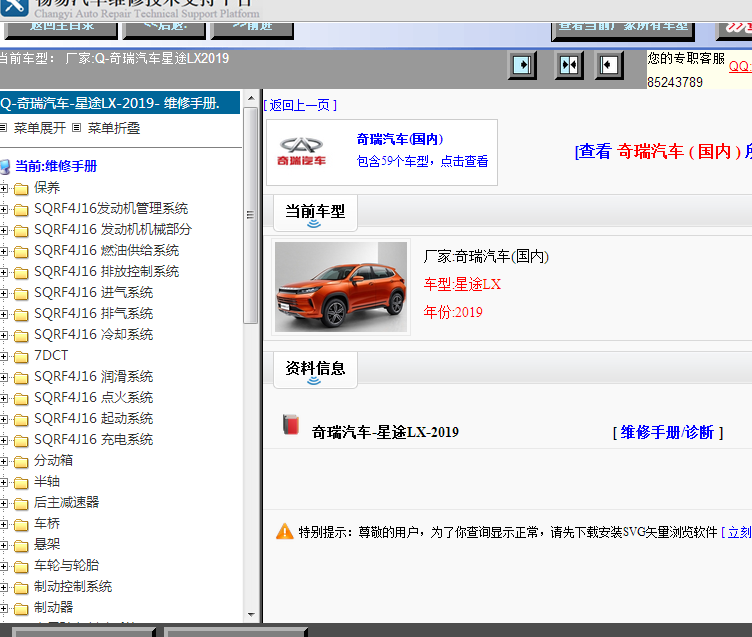
Task: Click the 菜单展开 icon
Action: click(3, 128)
